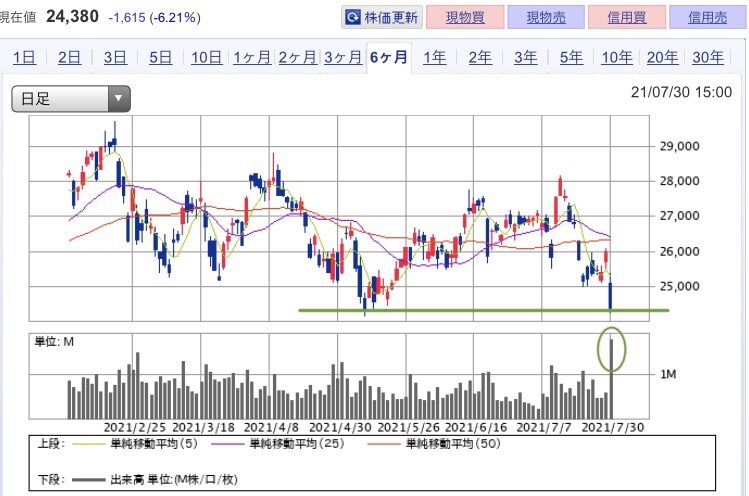The image size is (749, 496).
Task: Click the 信用売 button
Action: (x=707, y=18)
